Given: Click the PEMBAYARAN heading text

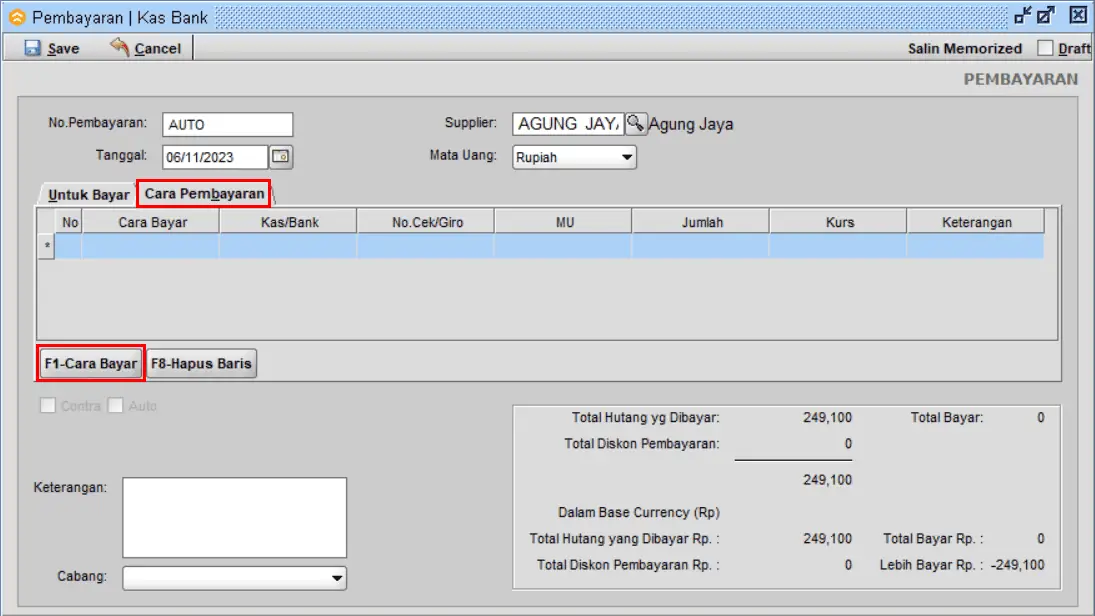Looking at the screenshot, I should click(1021, 79).
